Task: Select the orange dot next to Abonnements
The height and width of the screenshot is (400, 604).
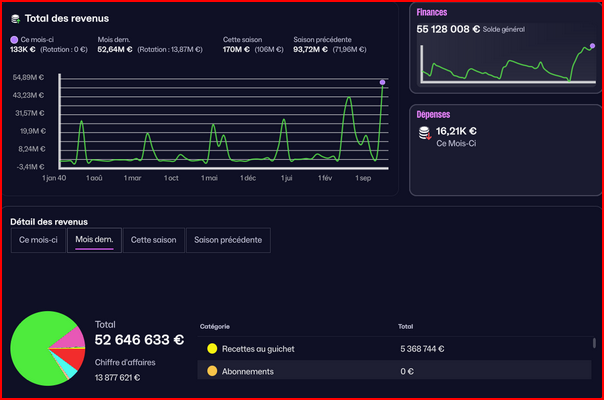Action: [x=211, y=371]
